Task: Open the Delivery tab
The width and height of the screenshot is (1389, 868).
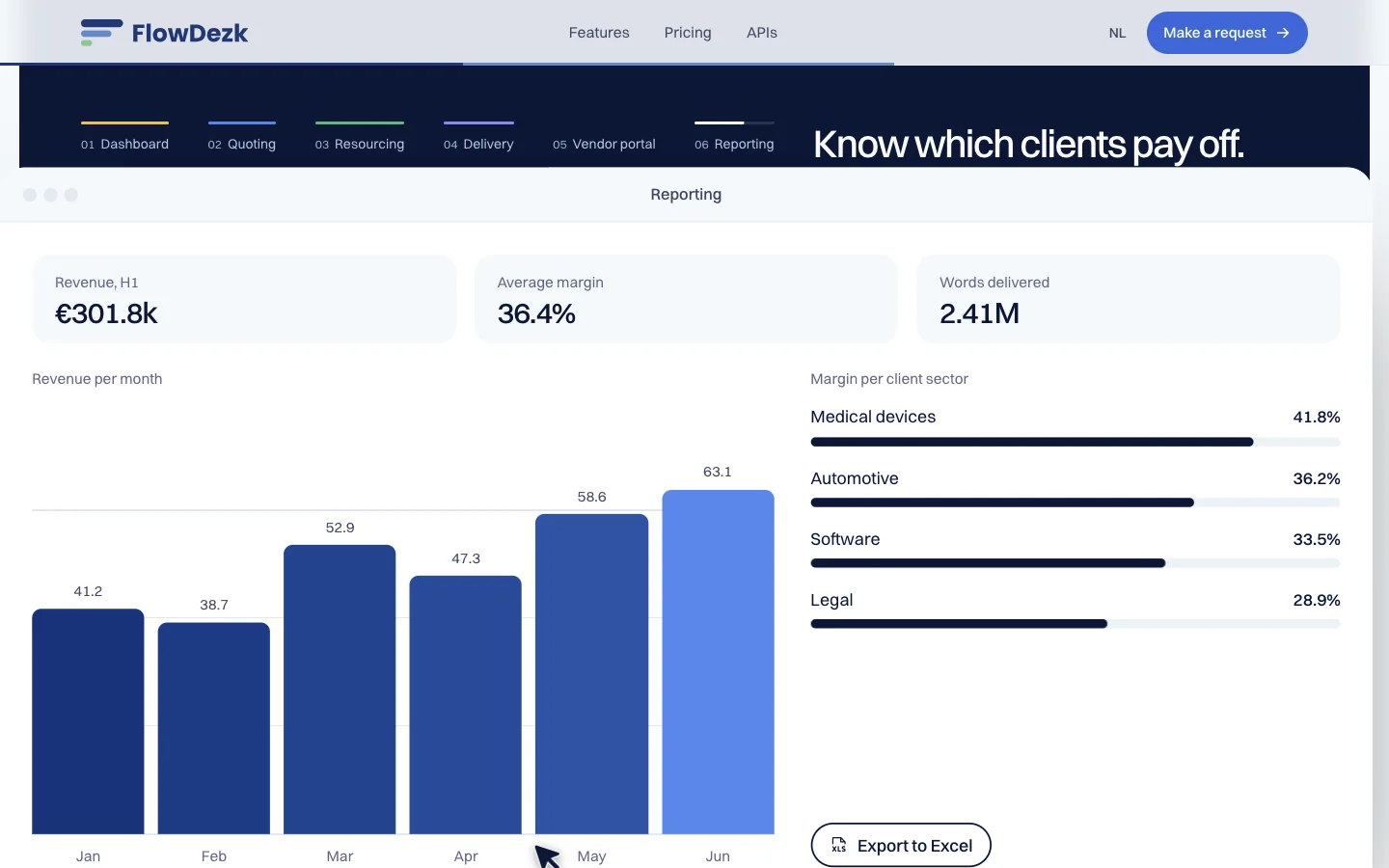Action: pyautogui.click(x=478, y=137)
